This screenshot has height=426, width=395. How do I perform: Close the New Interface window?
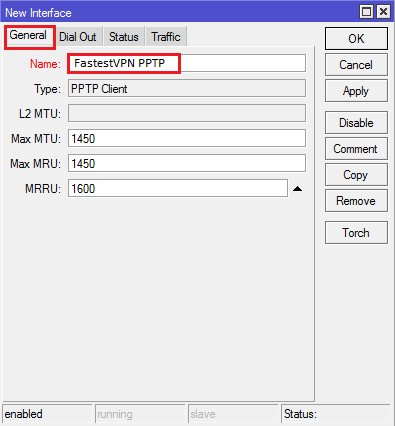383,12
